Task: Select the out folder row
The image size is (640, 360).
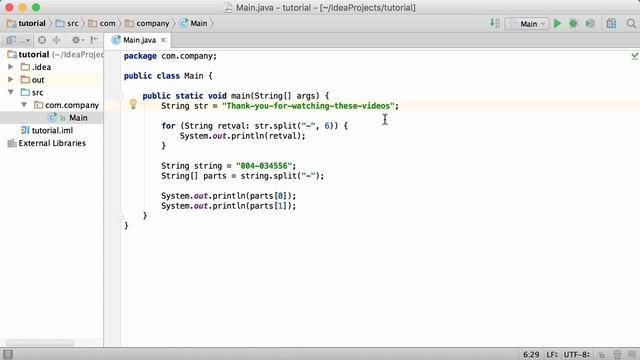Action: (x=52, y=80)
